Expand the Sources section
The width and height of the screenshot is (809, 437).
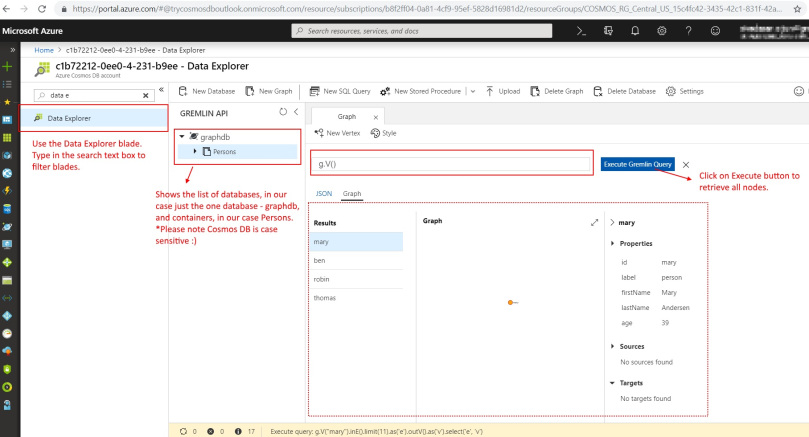coord(612,346)
